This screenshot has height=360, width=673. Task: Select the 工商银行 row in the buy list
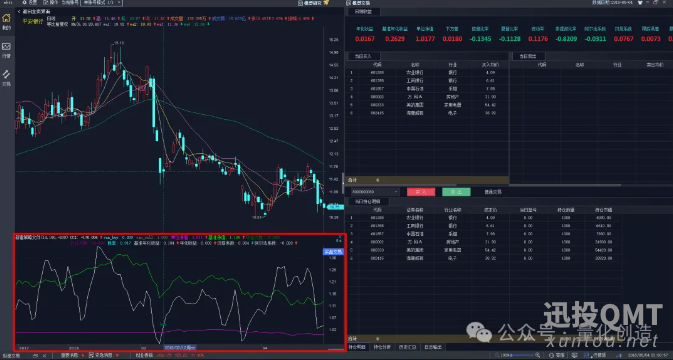tap(427, 81)
